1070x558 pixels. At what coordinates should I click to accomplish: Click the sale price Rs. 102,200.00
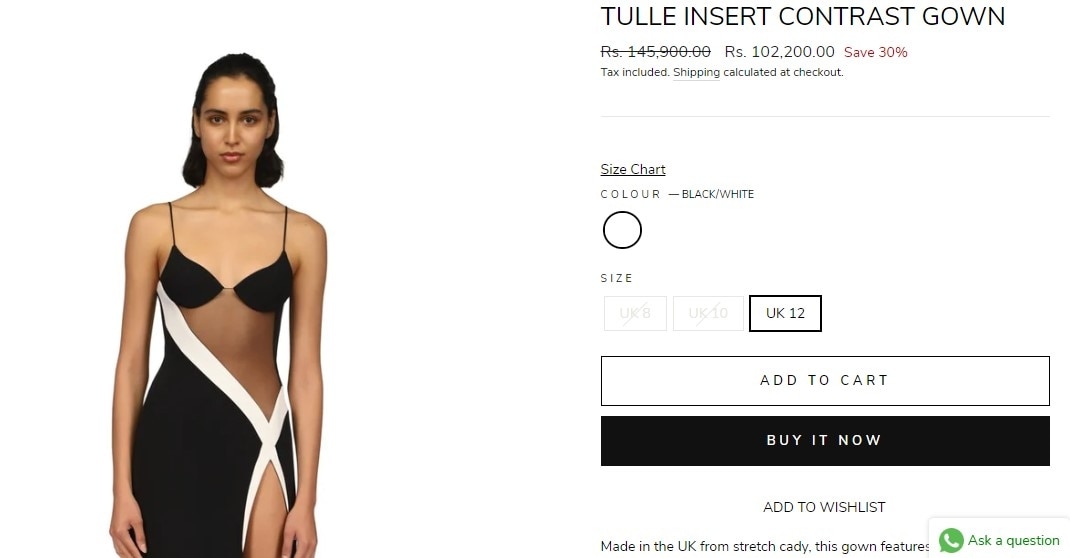pyautogui.click(x=779, y=52)
